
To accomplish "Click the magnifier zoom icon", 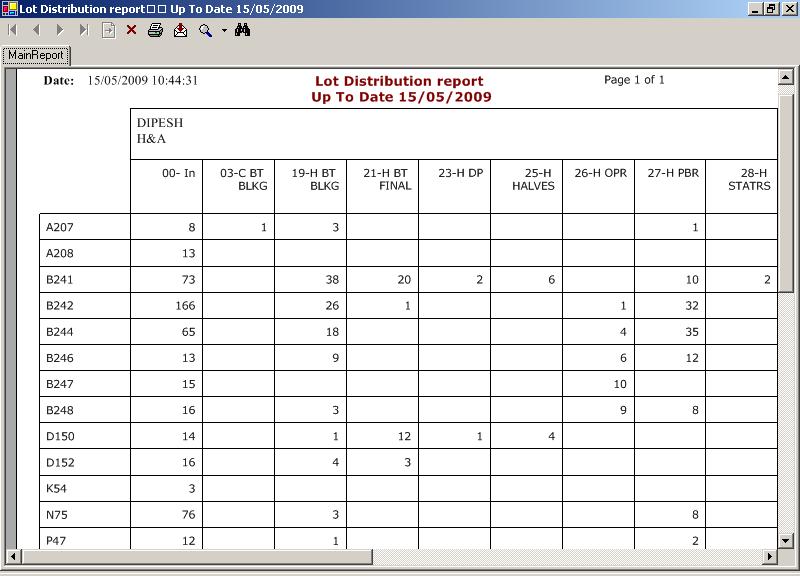I will tap(205, 30).
